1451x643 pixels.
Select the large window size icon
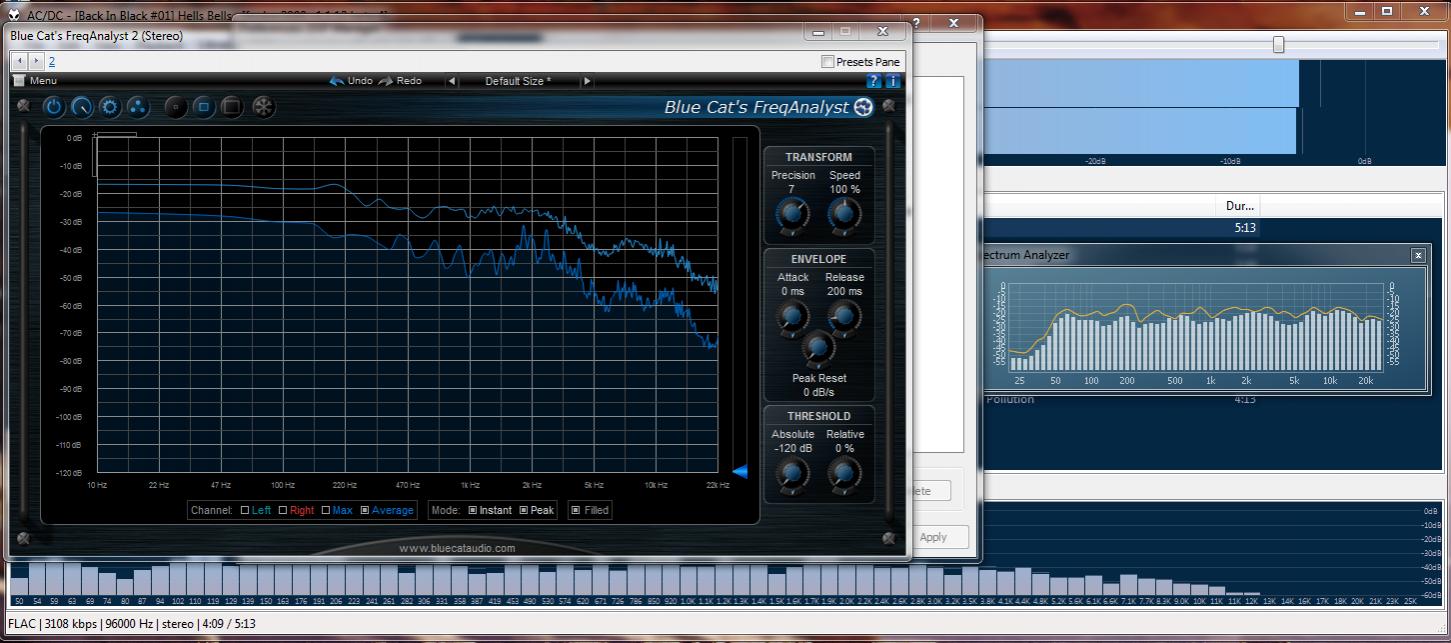pyautogui.click(x=231, y=106)
